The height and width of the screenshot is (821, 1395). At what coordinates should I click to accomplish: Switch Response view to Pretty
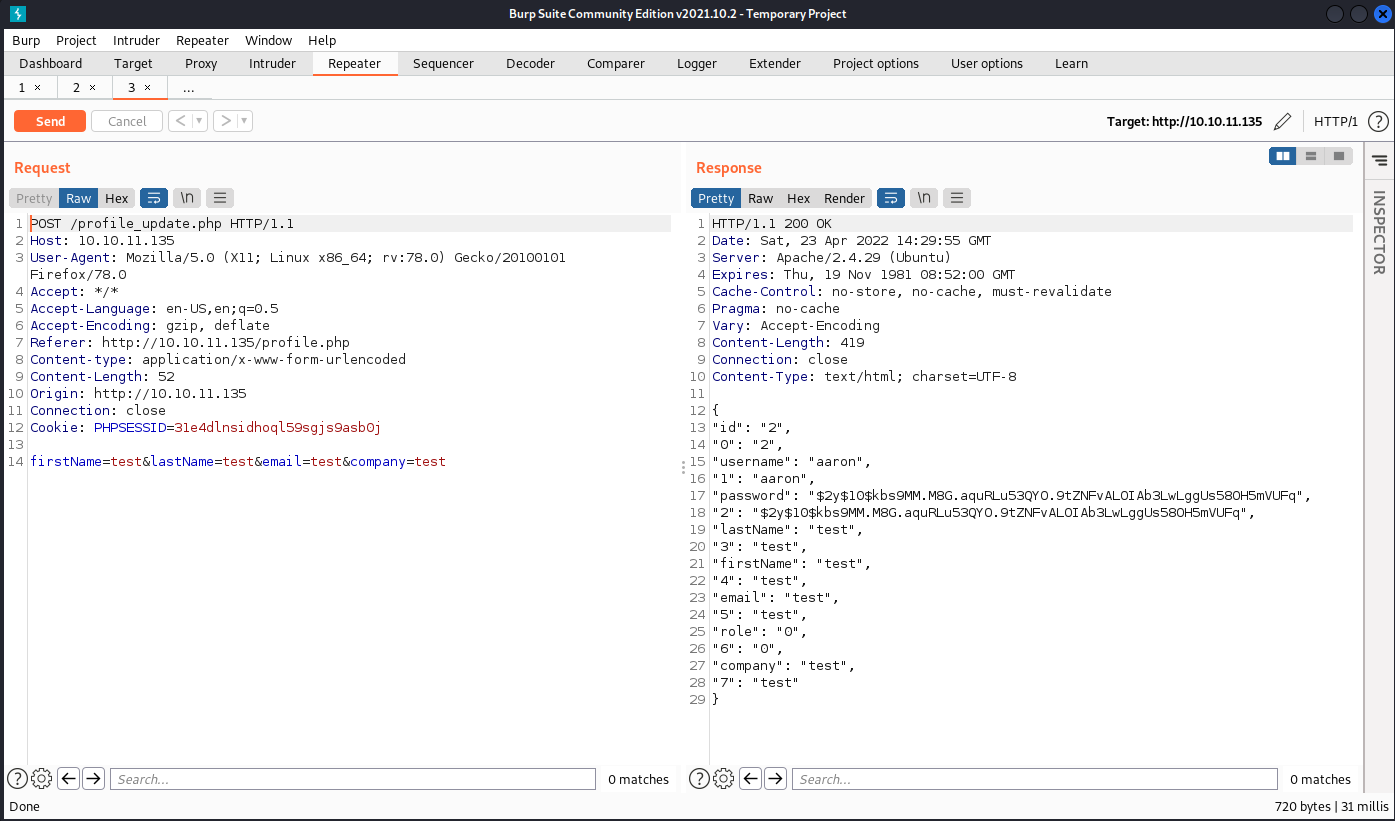[x=716, y=198]
